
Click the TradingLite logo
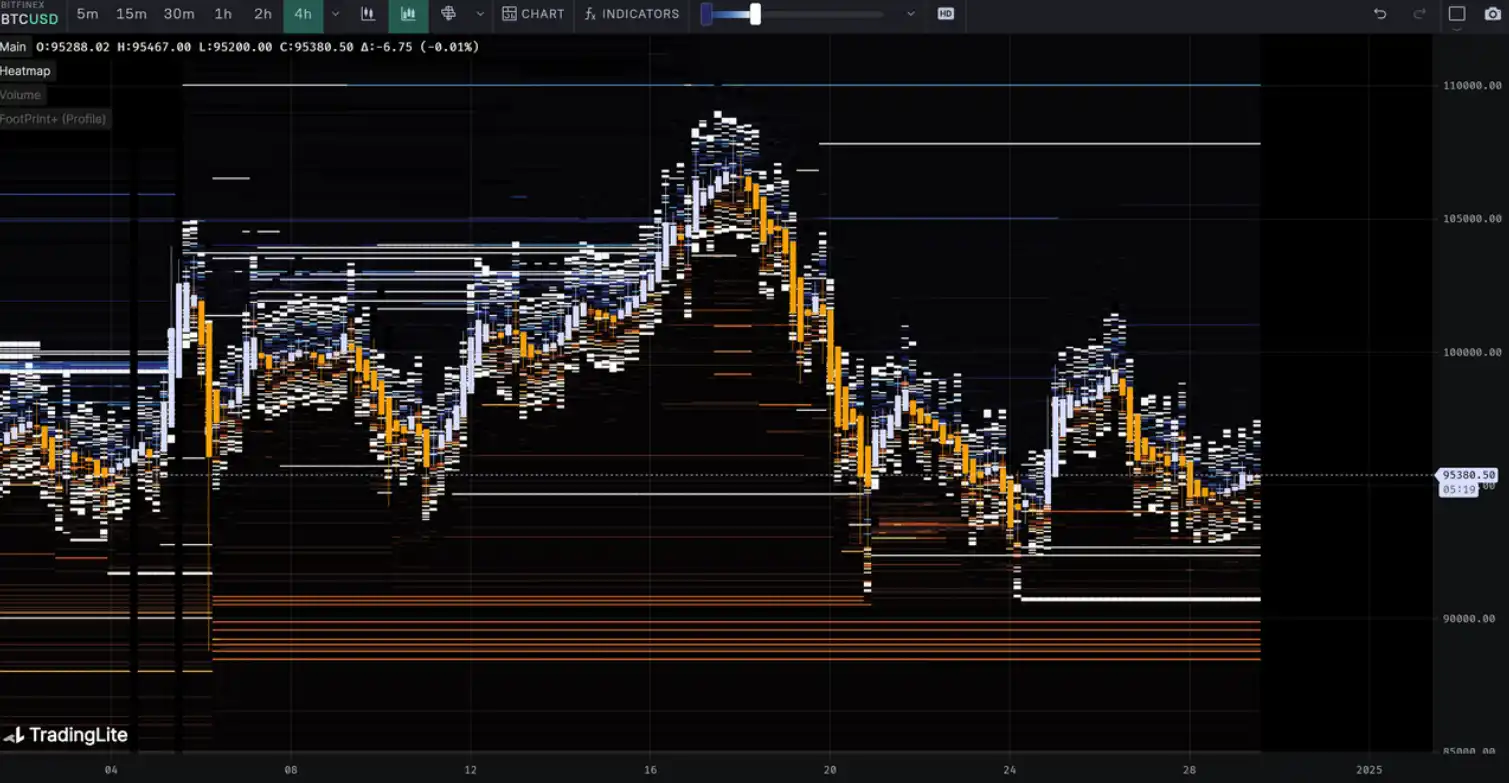[x=66, y=736]
